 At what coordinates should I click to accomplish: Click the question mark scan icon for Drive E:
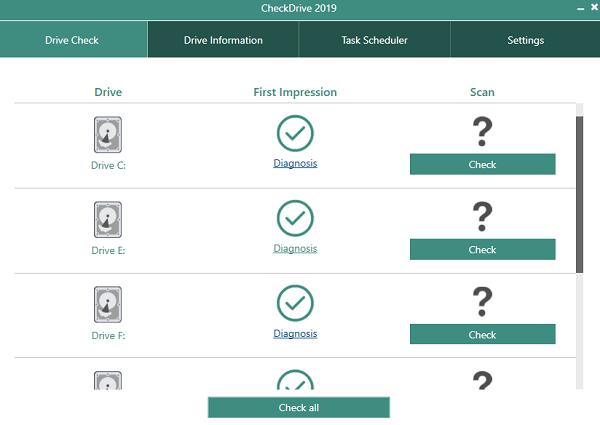coord(482,217)
